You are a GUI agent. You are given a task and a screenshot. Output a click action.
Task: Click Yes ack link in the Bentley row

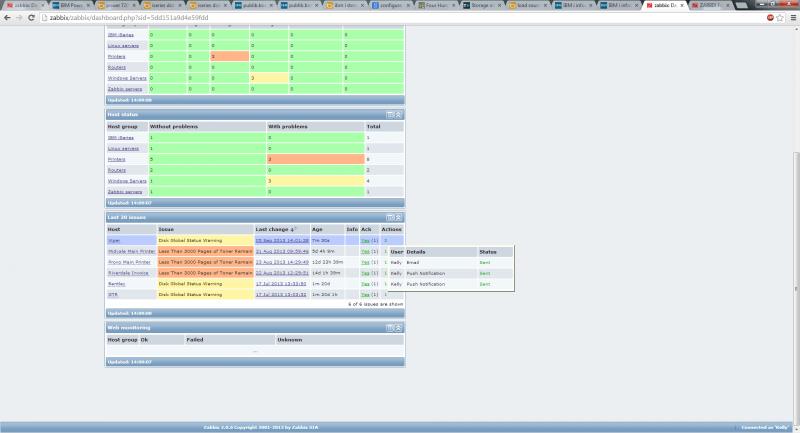[365, 284]
